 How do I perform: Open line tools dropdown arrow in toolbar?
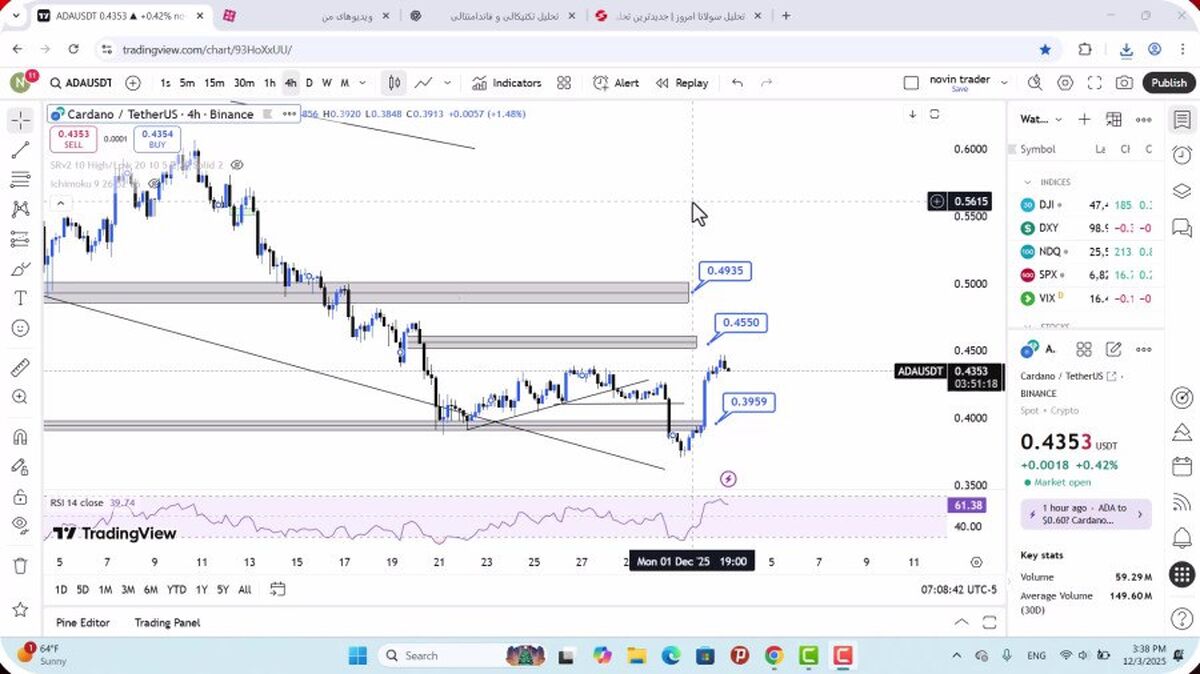447,83
